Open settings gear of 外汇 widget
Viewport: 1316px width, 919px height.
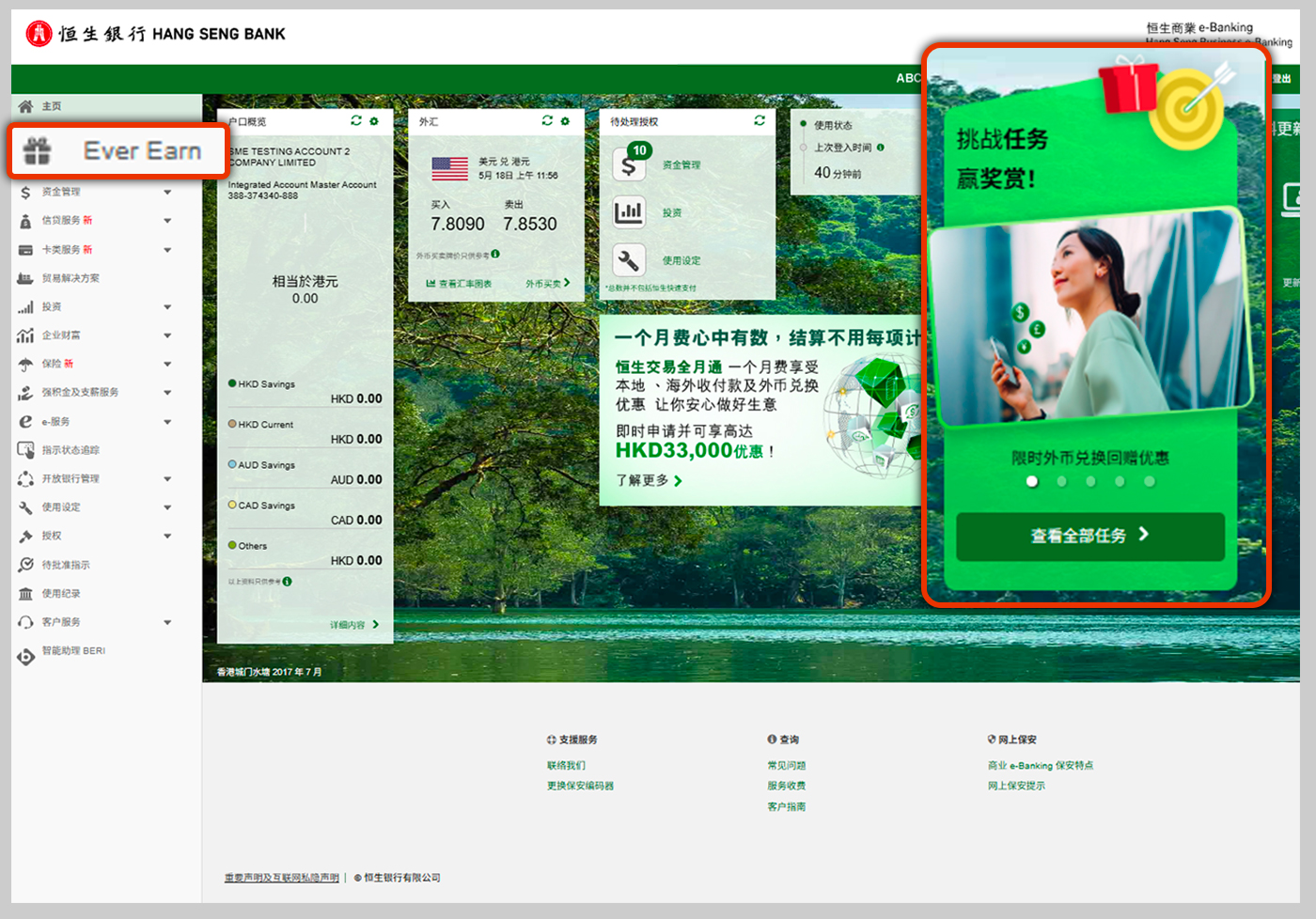565,121
